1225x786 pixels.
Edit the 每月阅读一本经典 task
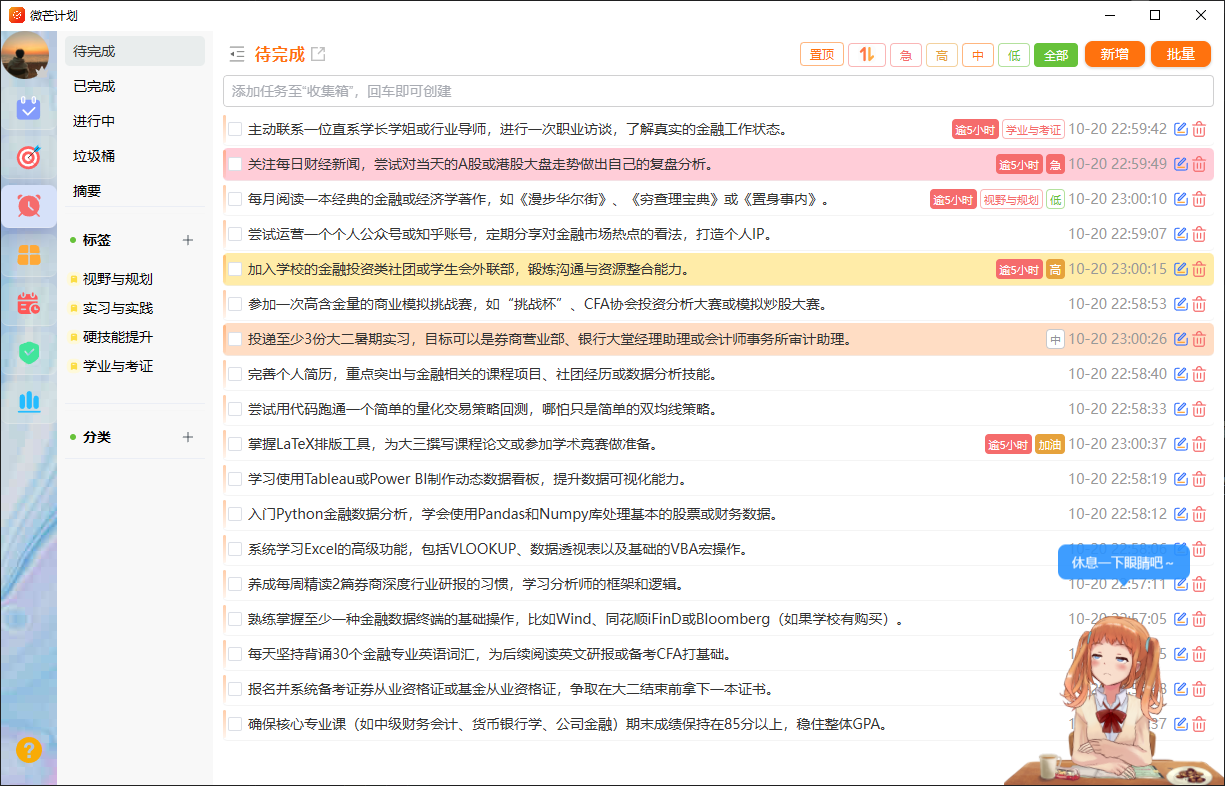[1181, 199]
